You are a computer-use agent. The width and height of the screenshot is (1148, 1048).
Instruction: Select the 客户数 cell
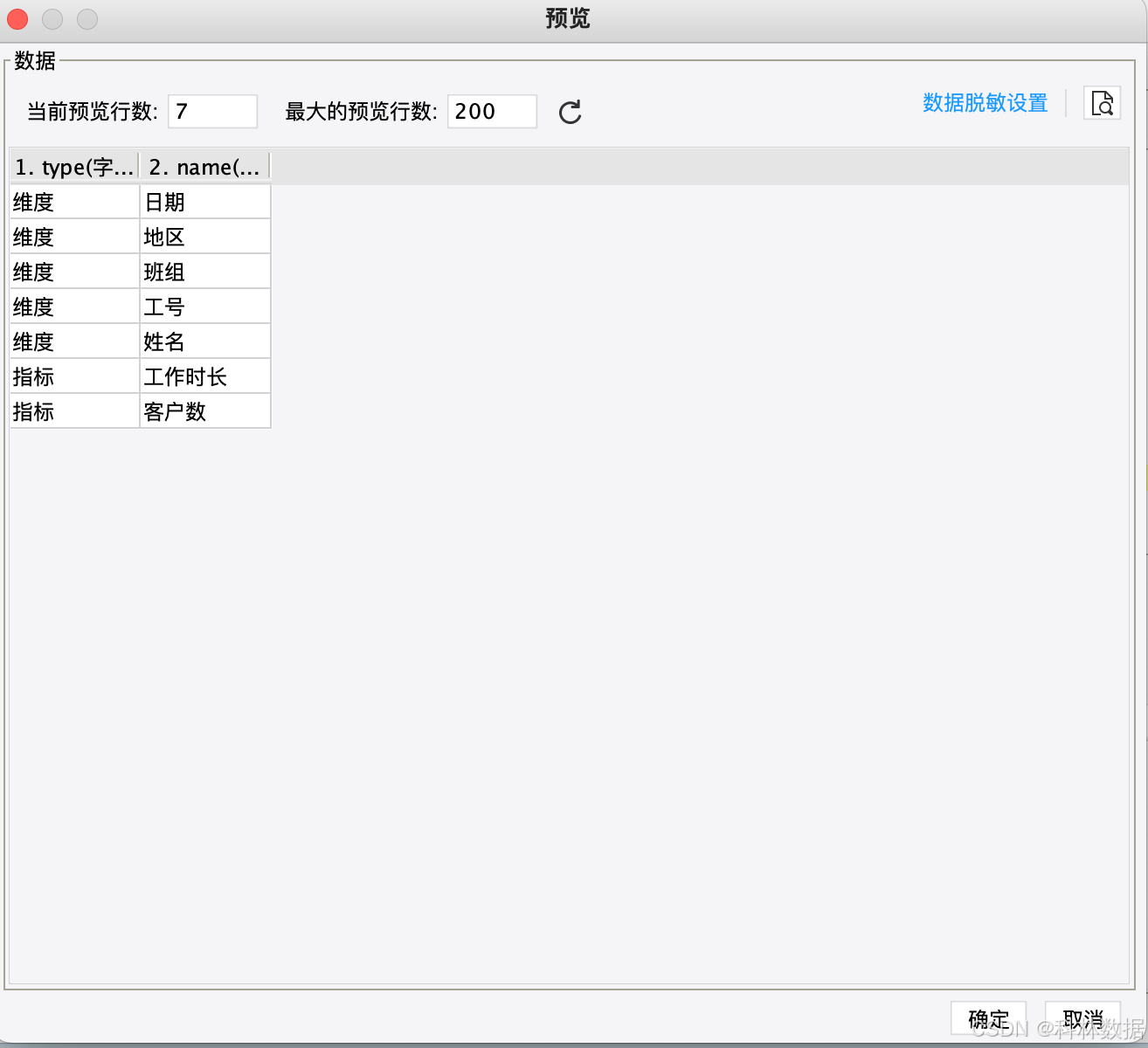[205, 411]
